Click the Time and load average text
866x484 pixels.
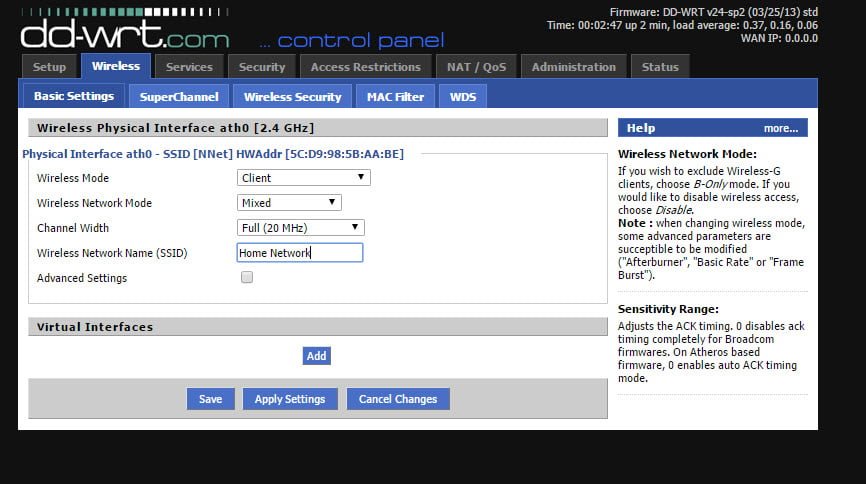click(x=683, y=25)
